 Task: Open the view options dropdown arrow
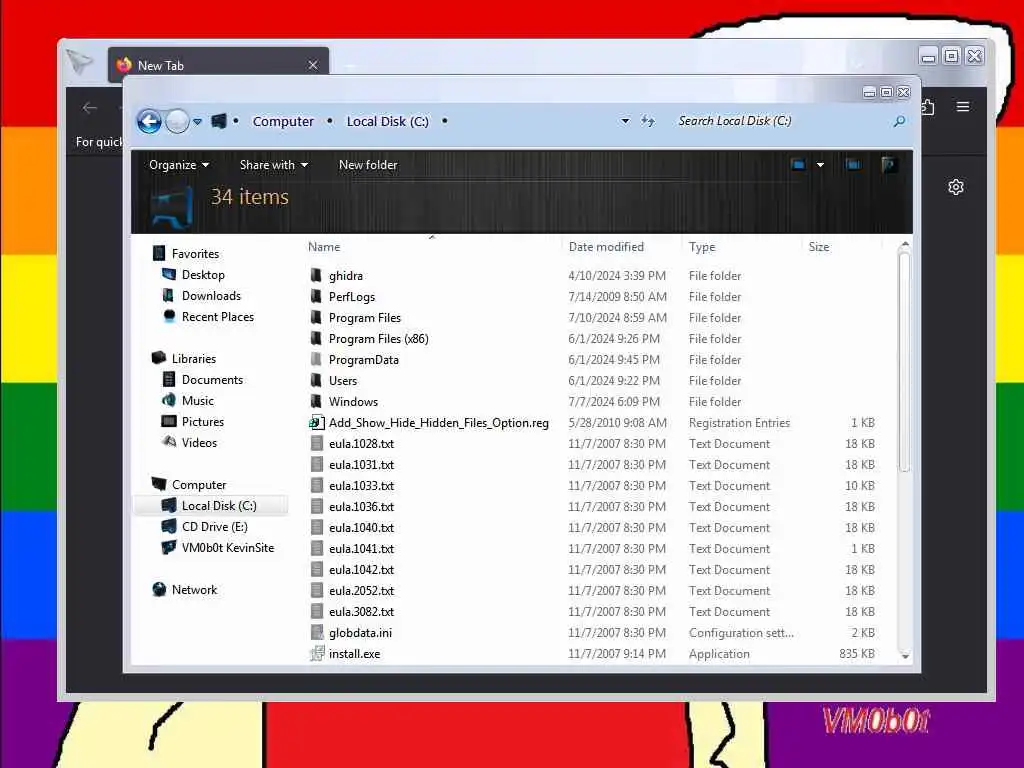coord(820,165)
